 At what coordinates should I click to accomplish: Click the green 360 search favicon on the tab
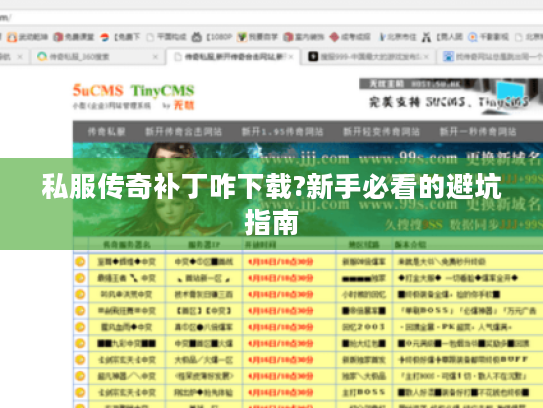[x=42, y=56]
